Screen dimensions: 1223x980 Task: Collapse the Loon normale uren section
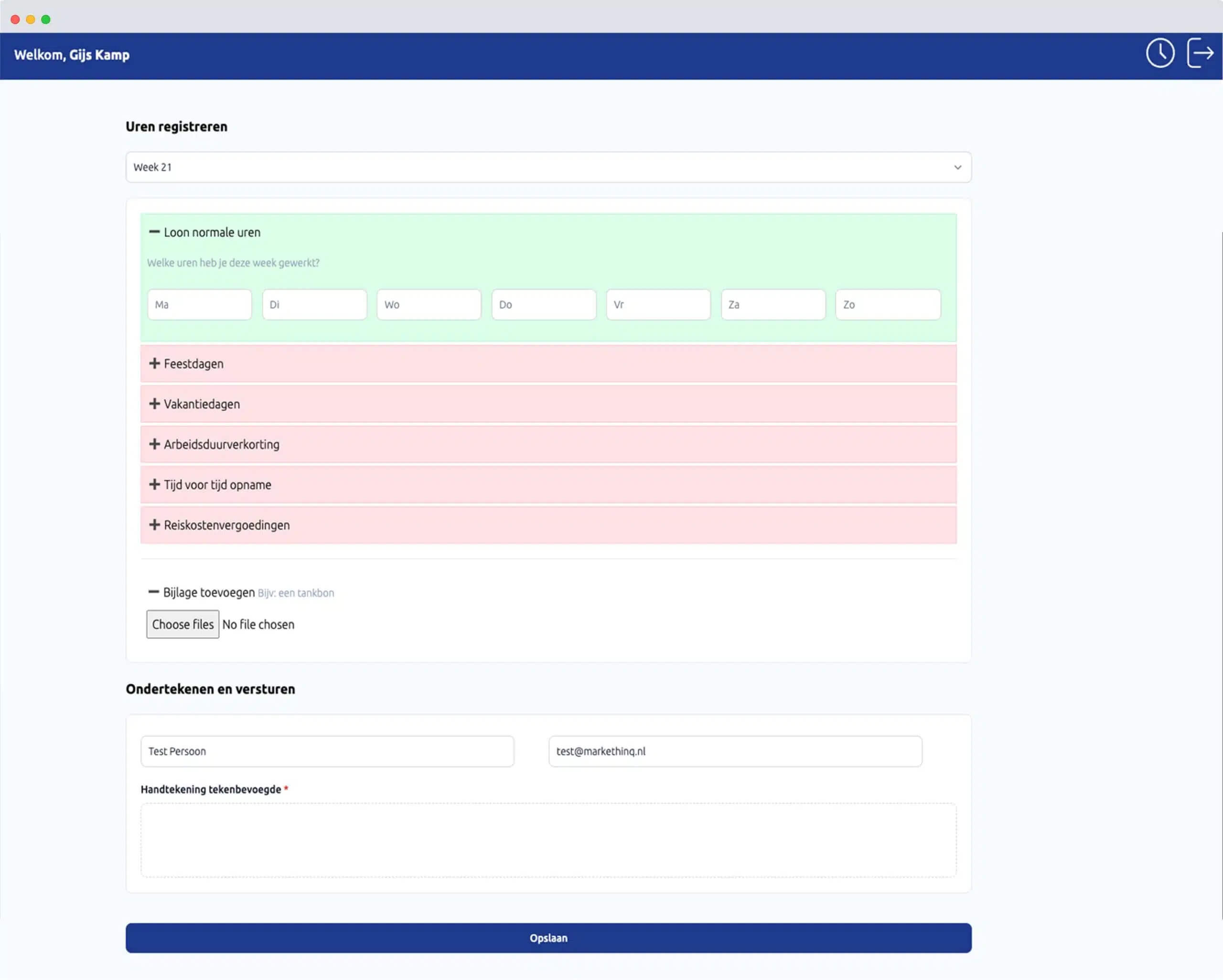click(154, 232)
